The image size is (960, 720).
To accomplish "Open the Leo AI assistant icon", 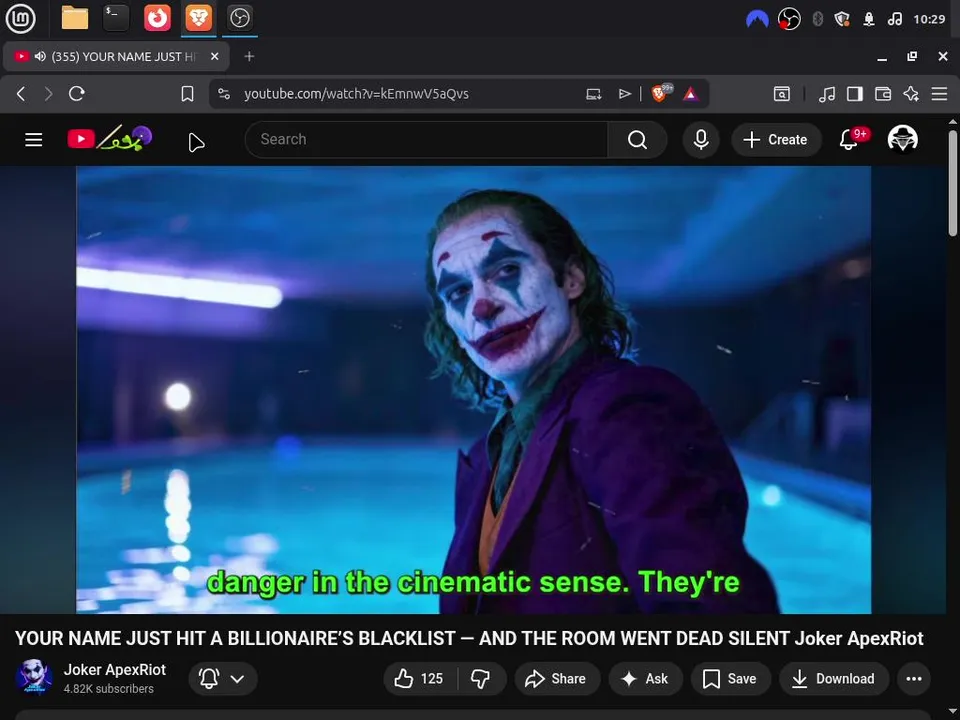I will click(x=911, y=94).
